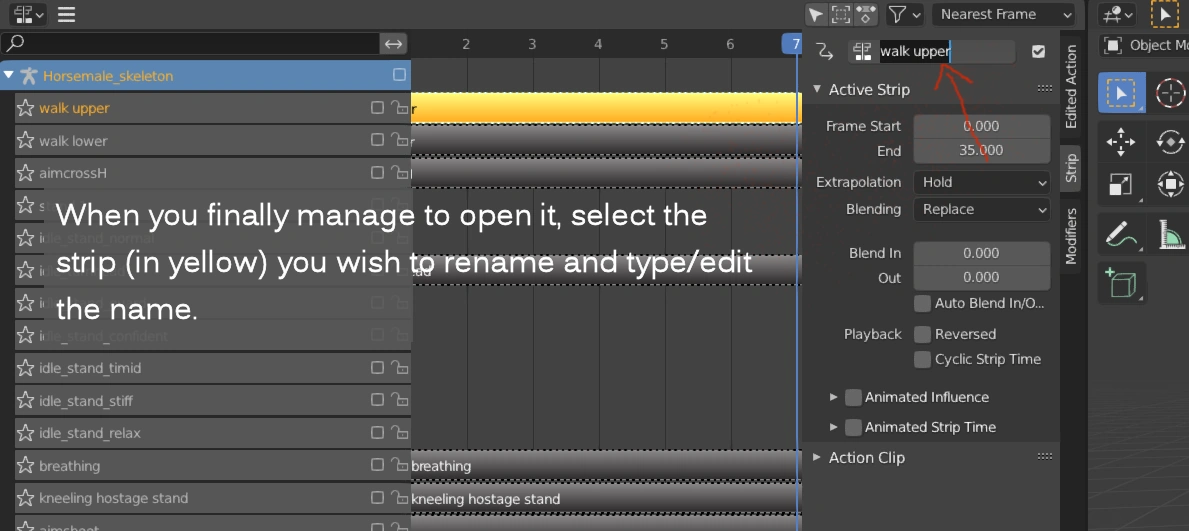Switch to the Modifiers sidebar tab

1071,236
